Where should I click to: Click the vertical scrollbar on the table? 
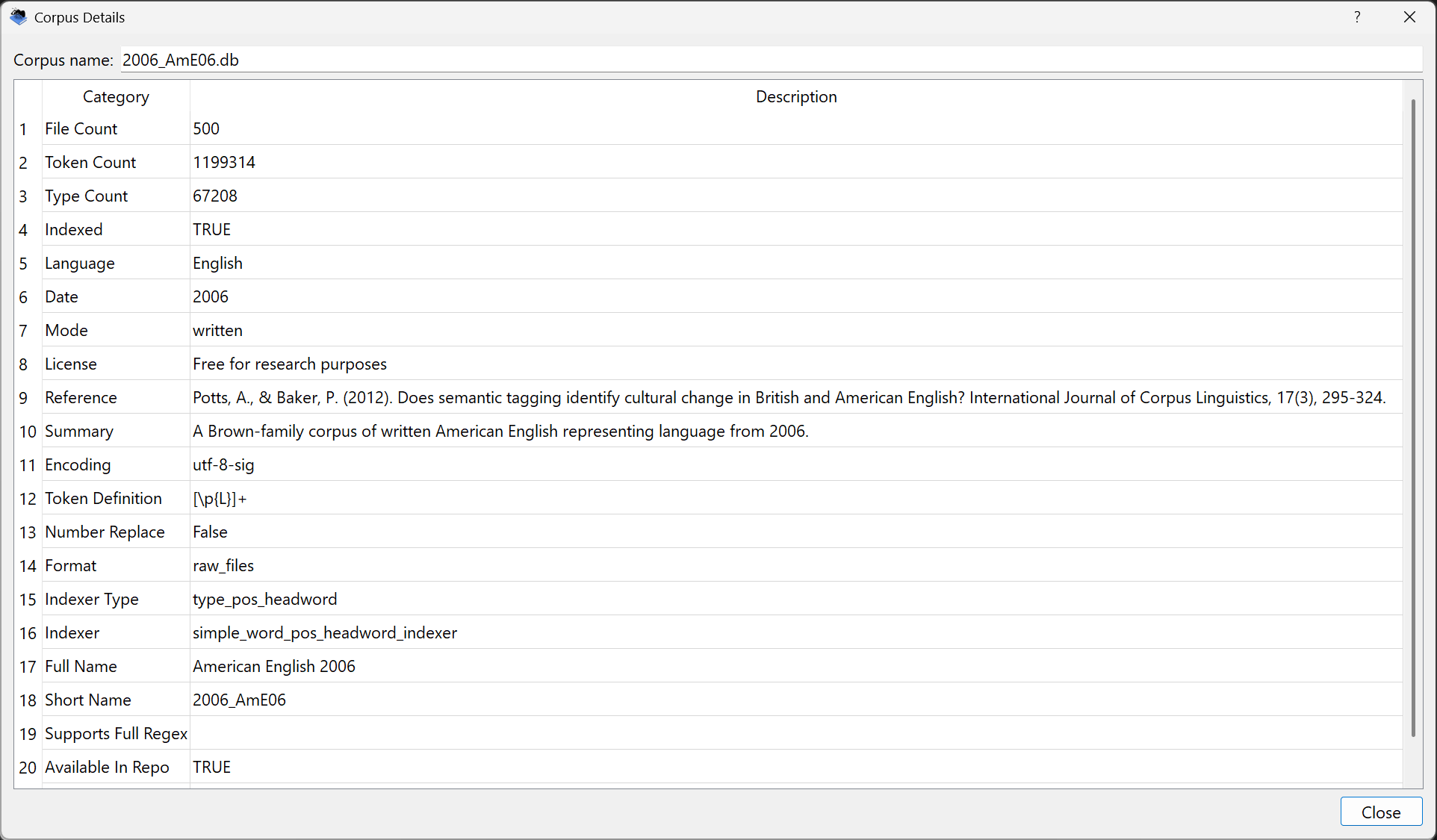click(x=1412, y=418)
